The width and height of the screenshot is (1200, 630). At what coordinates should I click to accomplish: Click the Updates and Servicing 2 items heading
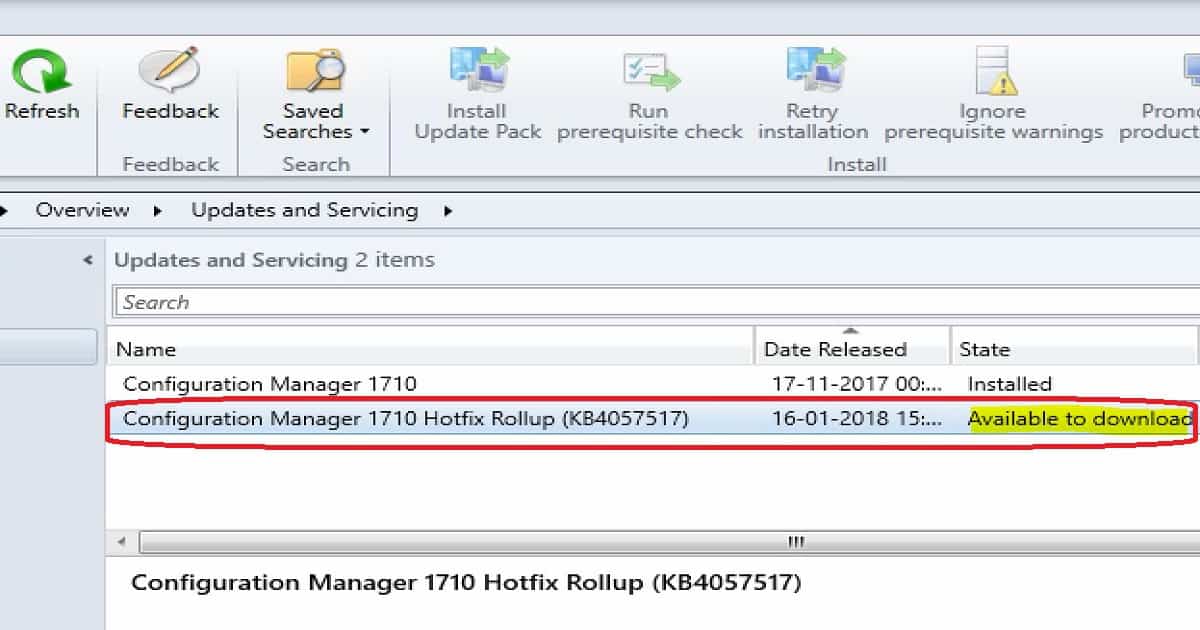274,260
